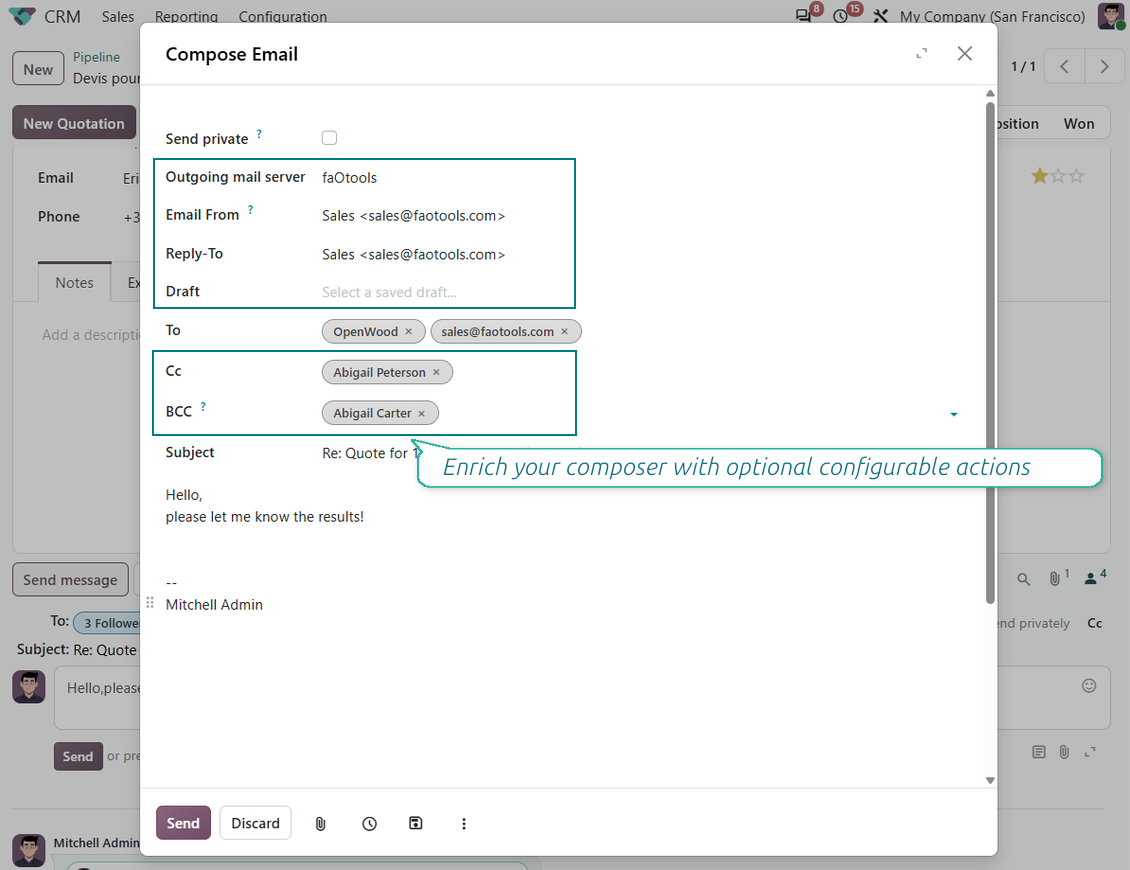Click the Send message chatter button
Image resolution: width=1130 pixels, height=870 pixels.
(x=70, y=580)
